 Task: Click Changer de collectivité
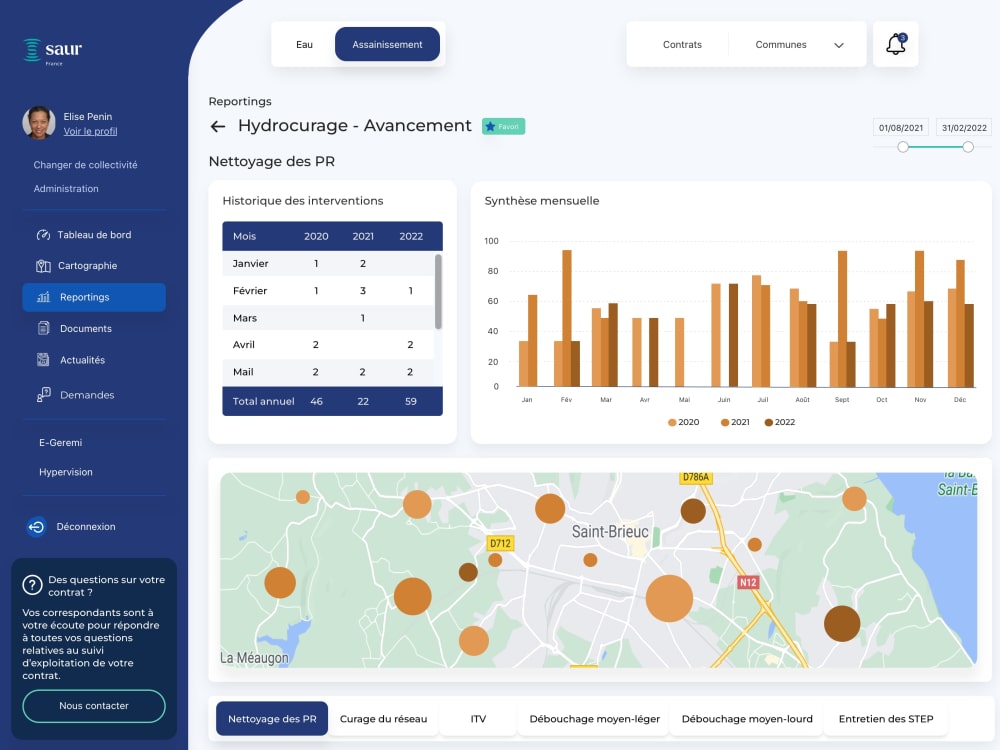point(85,165)
